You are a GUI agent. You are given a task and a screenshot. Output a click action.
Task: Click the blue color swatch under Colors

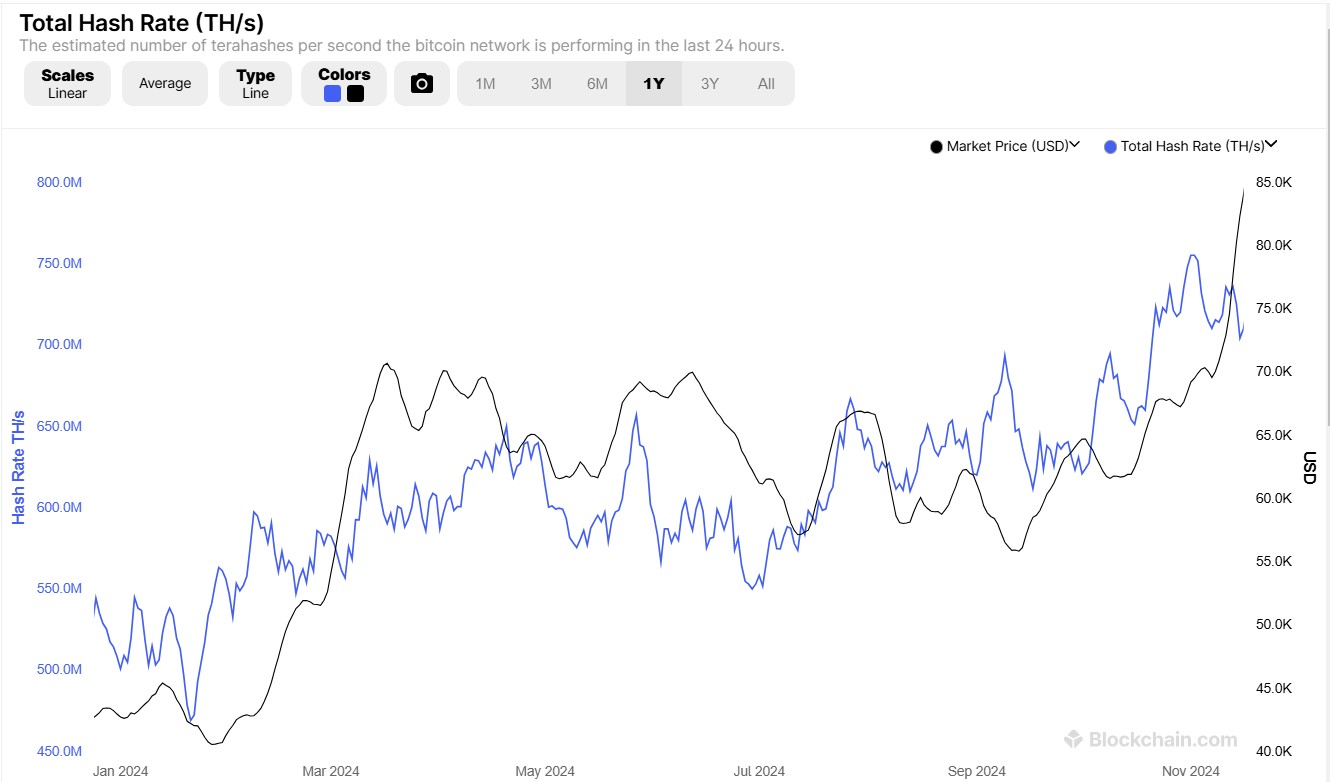click(x=332, y=94)
